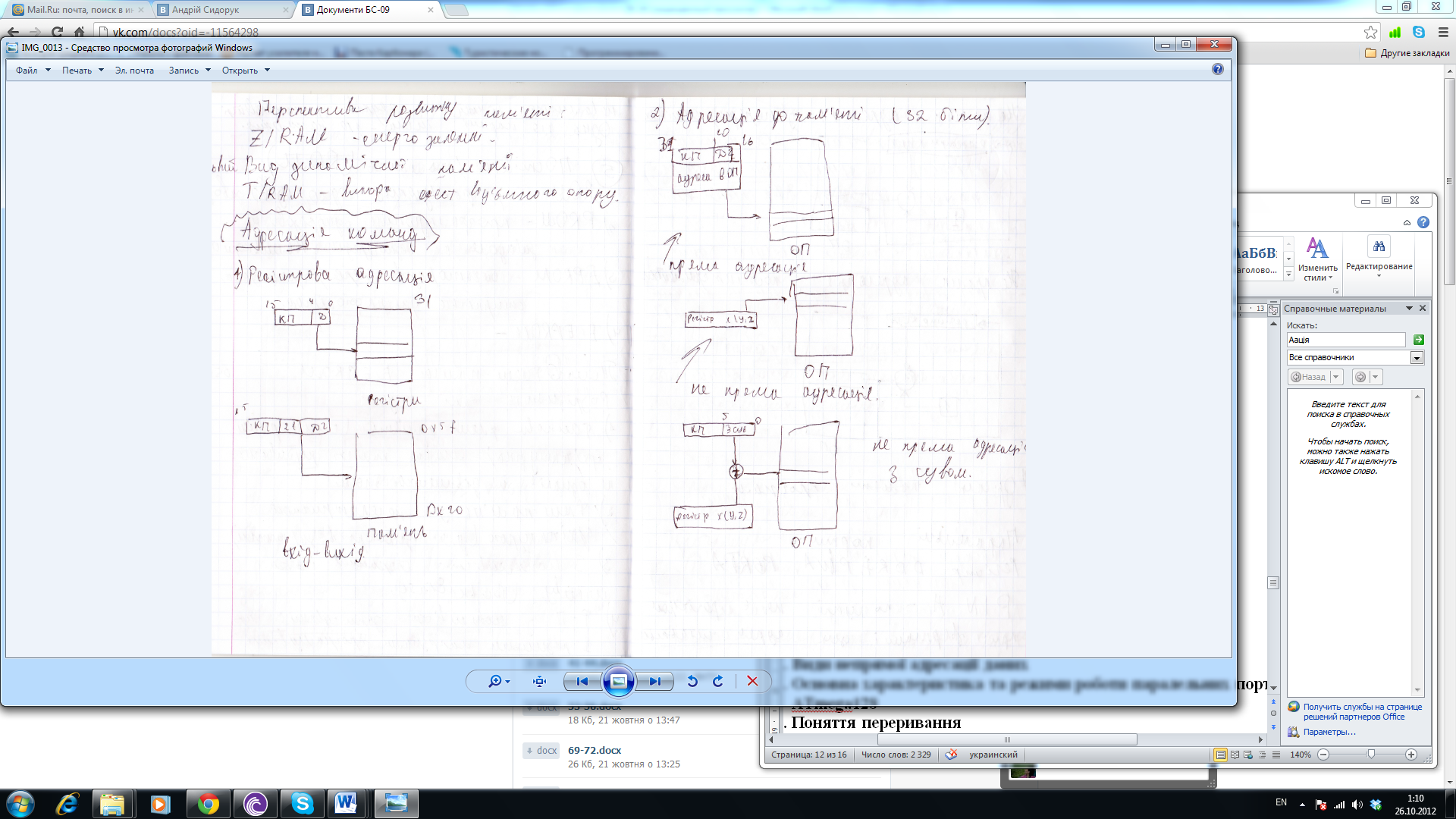Viewport: 1456px width, 819px height.
Task: Go to the next photo
Action: (x=654, y=681)
